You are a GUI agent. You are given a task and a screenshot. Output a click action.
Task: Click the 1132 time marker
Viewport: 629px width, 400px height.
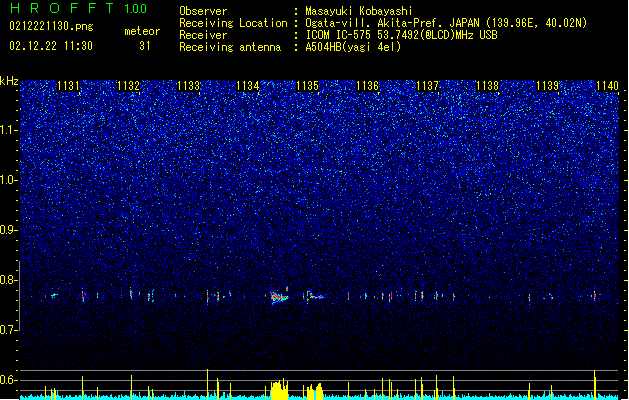128,86
